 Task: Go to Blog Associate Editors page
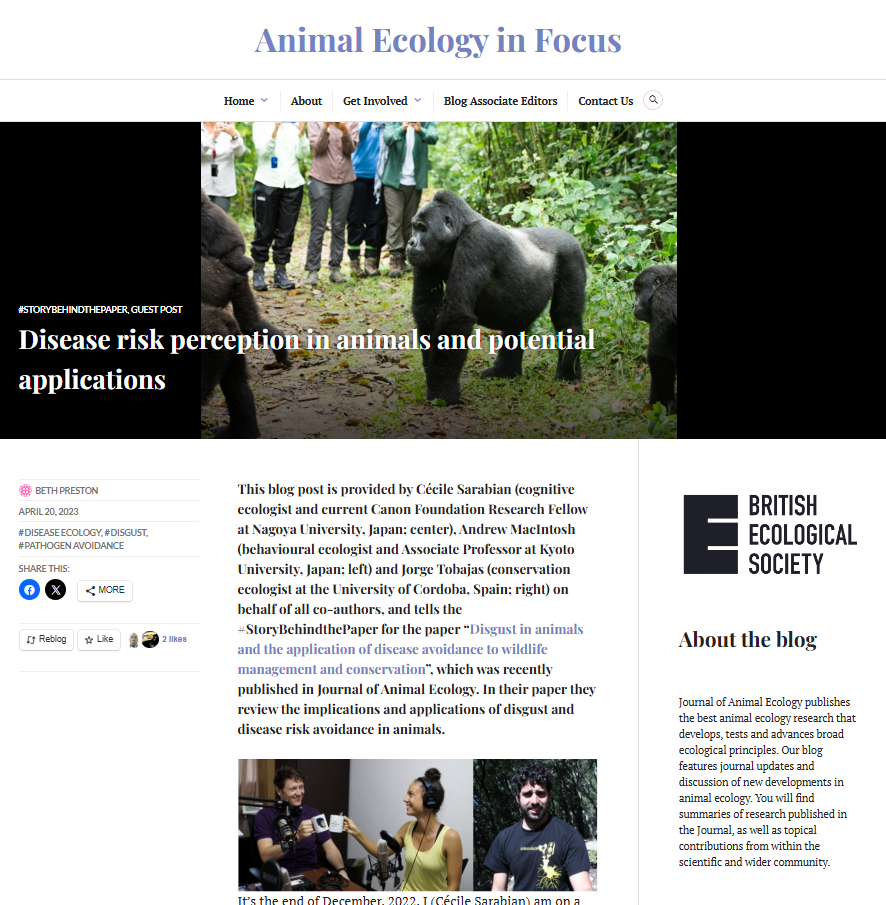(x=500, y=101)
